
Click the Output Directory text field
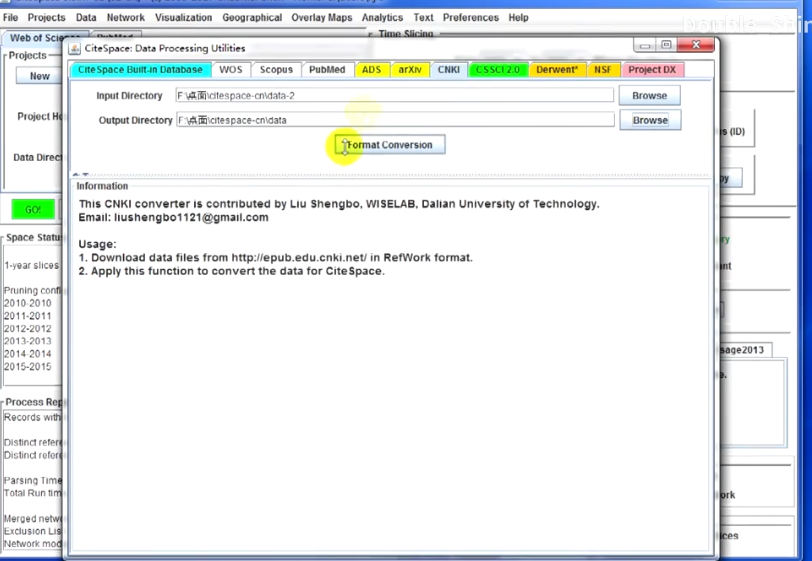(x=395, y=120)
